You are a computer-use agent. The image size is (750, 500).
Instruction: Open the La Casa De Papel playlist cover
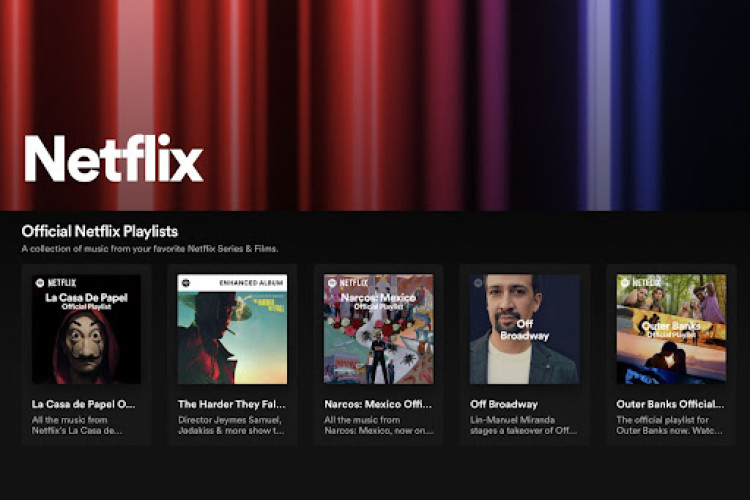coord(86,329)
